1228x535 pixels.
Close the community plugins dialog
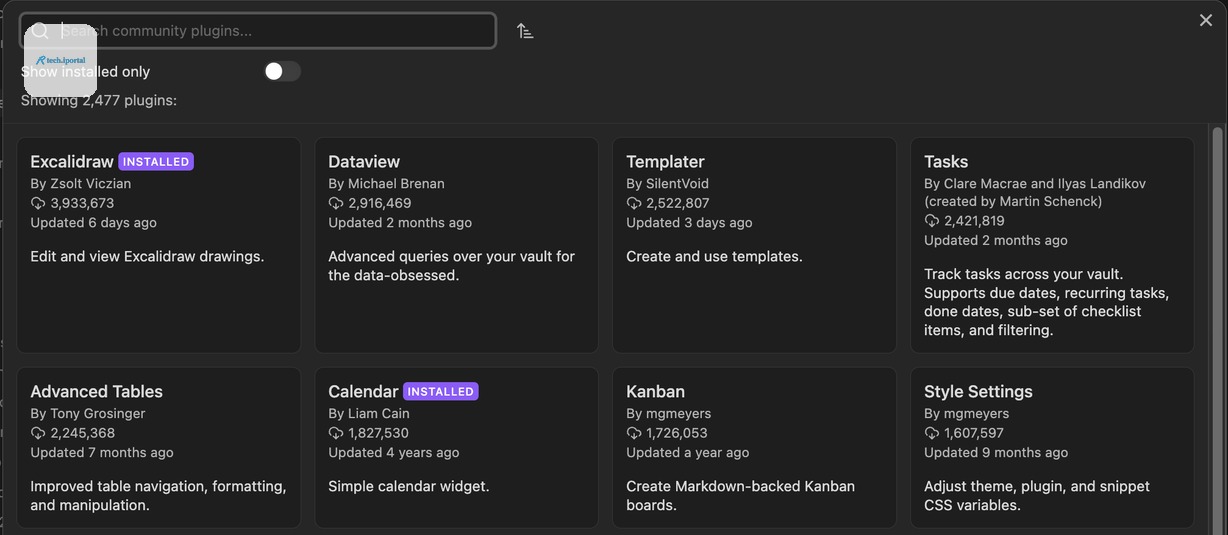pyautogui.click(x=1206, y=20)
